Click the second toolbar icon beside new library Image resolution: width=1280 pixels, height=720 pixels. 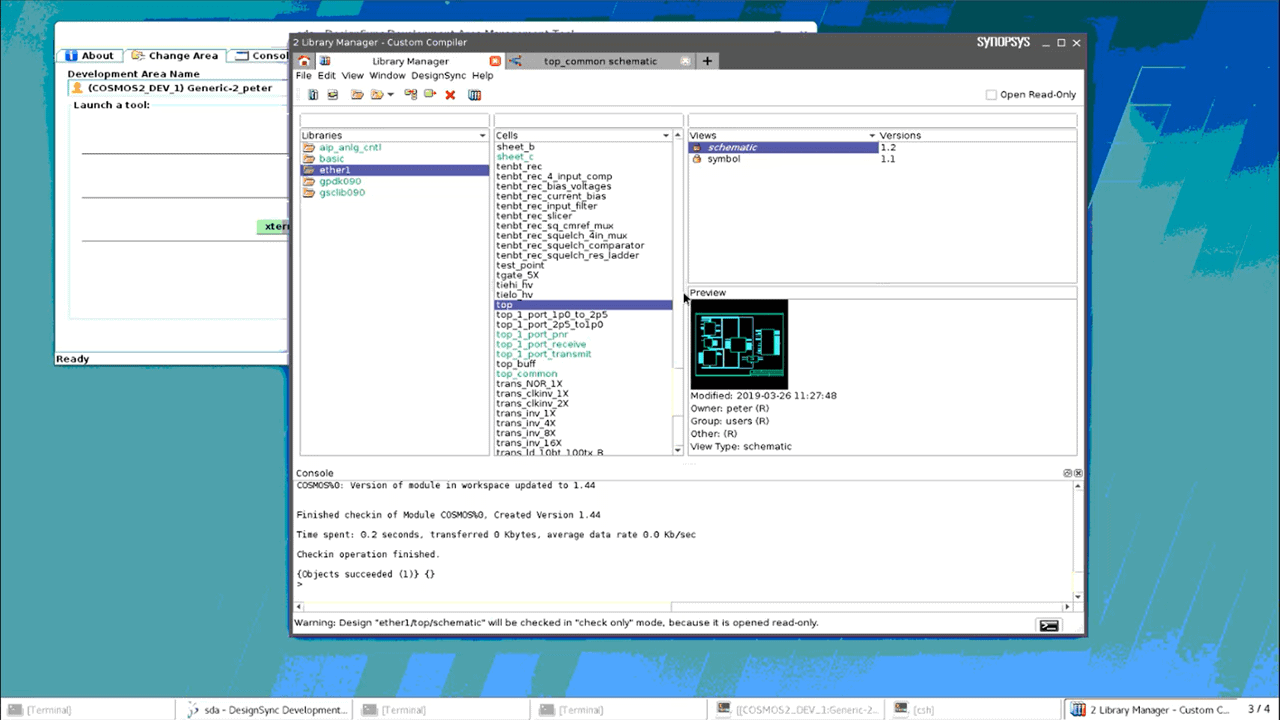(x=333, y=95)
